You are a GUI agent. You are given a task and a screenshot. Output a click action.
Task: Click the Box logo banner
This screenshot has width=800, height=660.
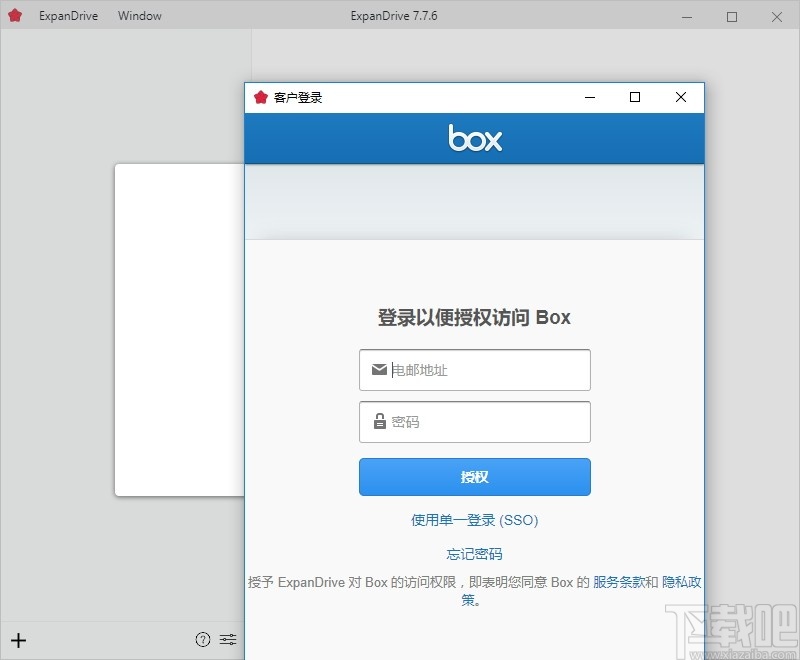[x=473, y=138]
